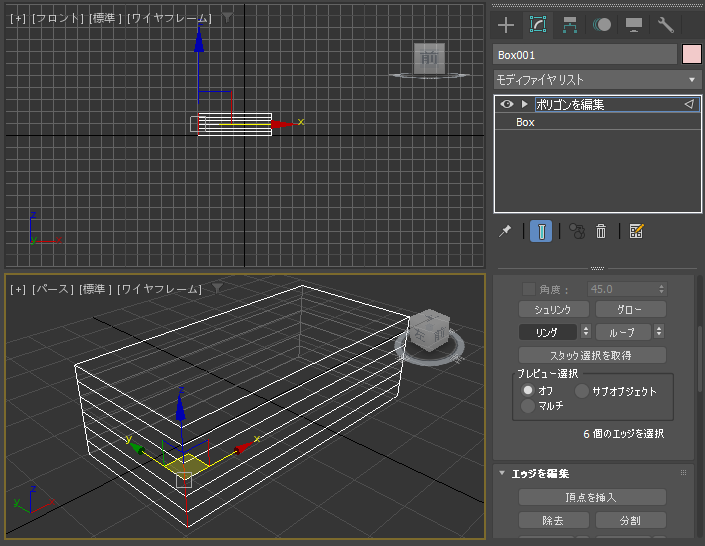Open Configure Modifier Sets icon
The image size is (705, 546).
(x=636, y=231)
